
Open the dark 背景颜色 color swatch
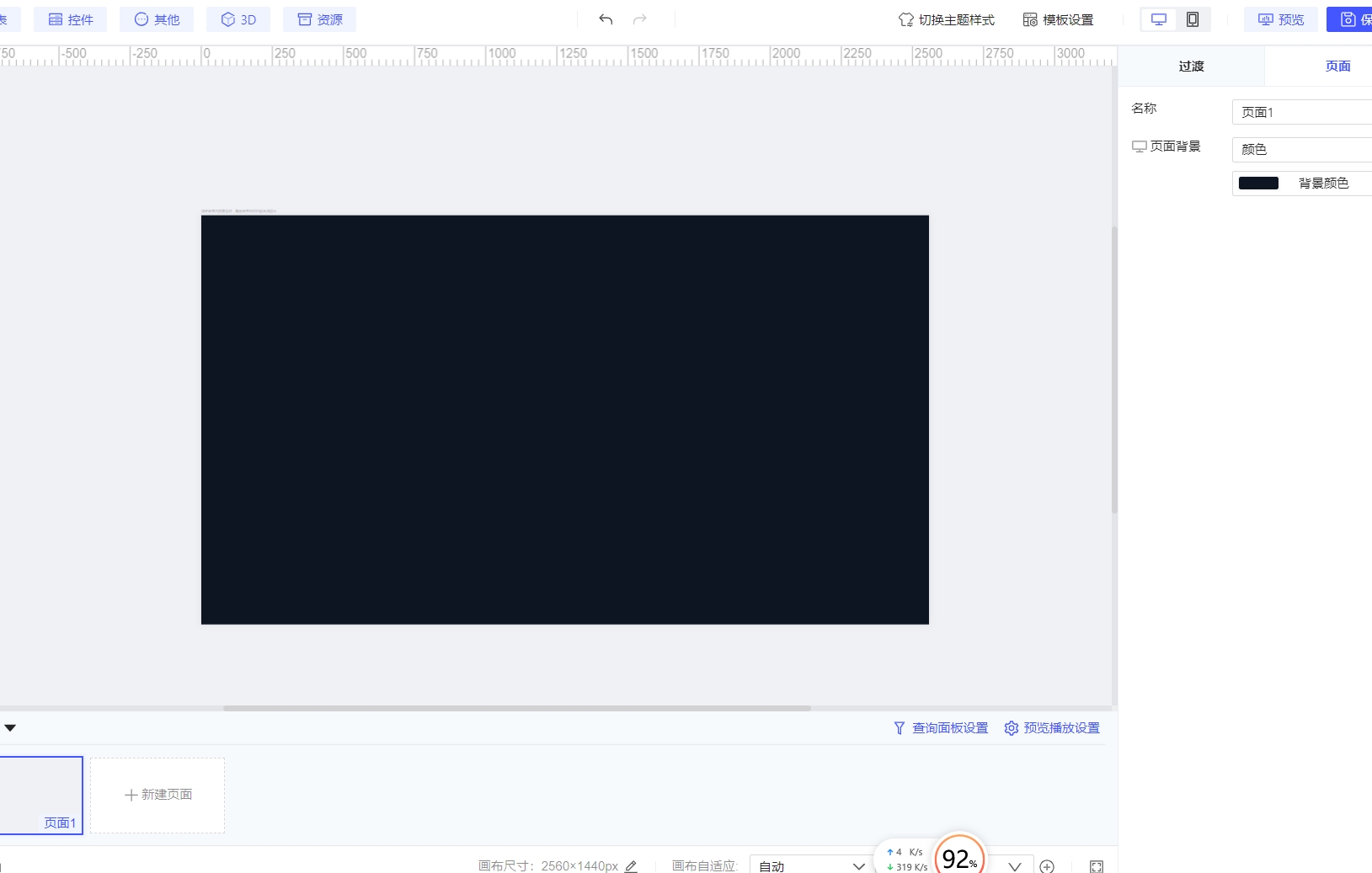click(1258, 184)
